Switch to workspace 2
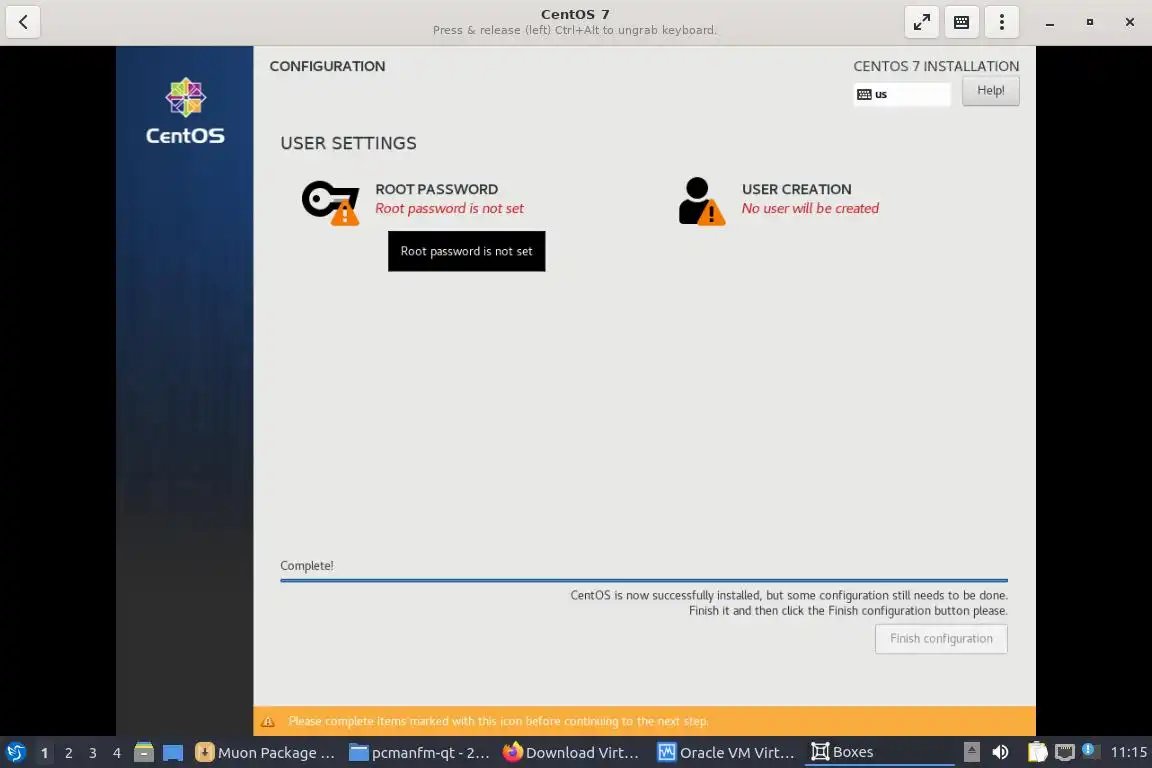1152x768 pixels. [68, 753]
